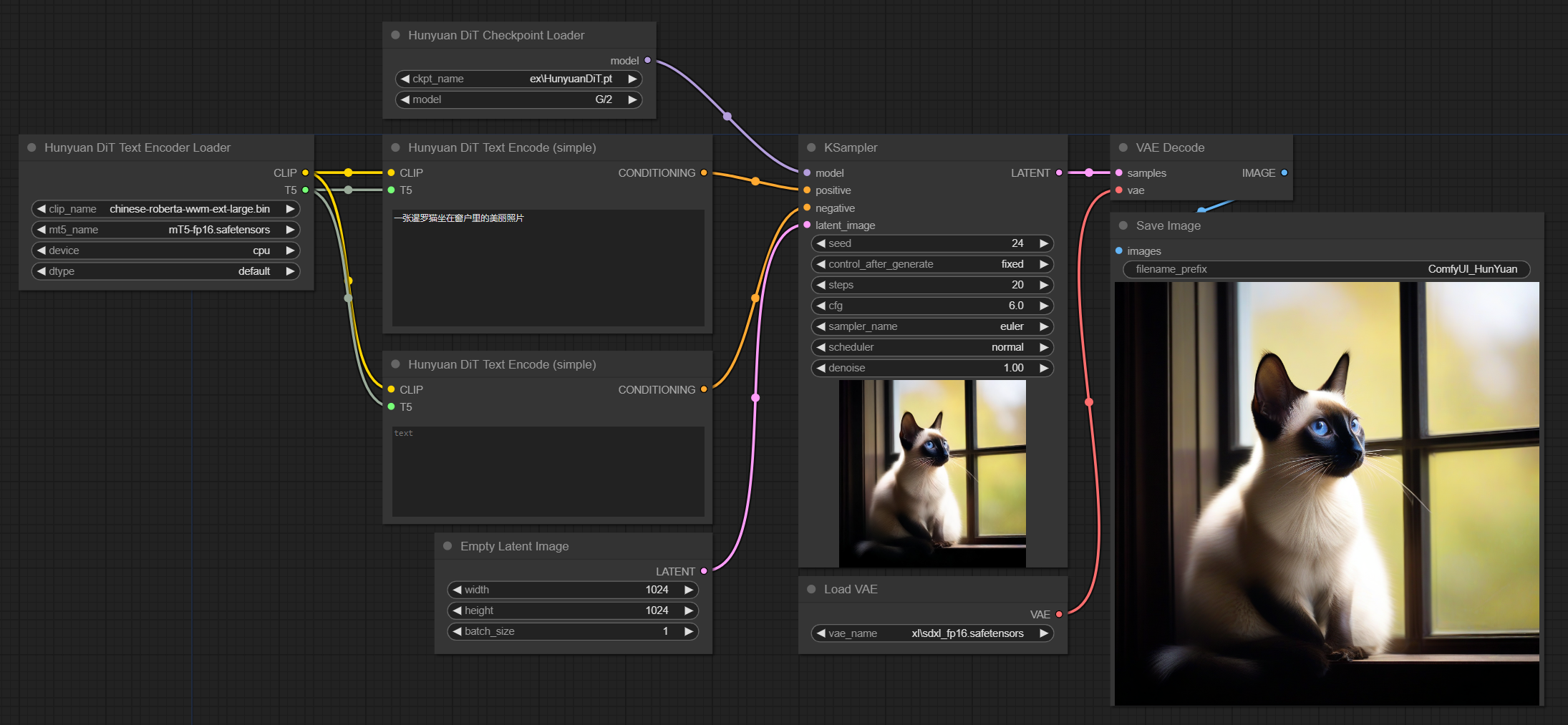Collapse the VAE Decode node title dot

(x=1123, y=147)
